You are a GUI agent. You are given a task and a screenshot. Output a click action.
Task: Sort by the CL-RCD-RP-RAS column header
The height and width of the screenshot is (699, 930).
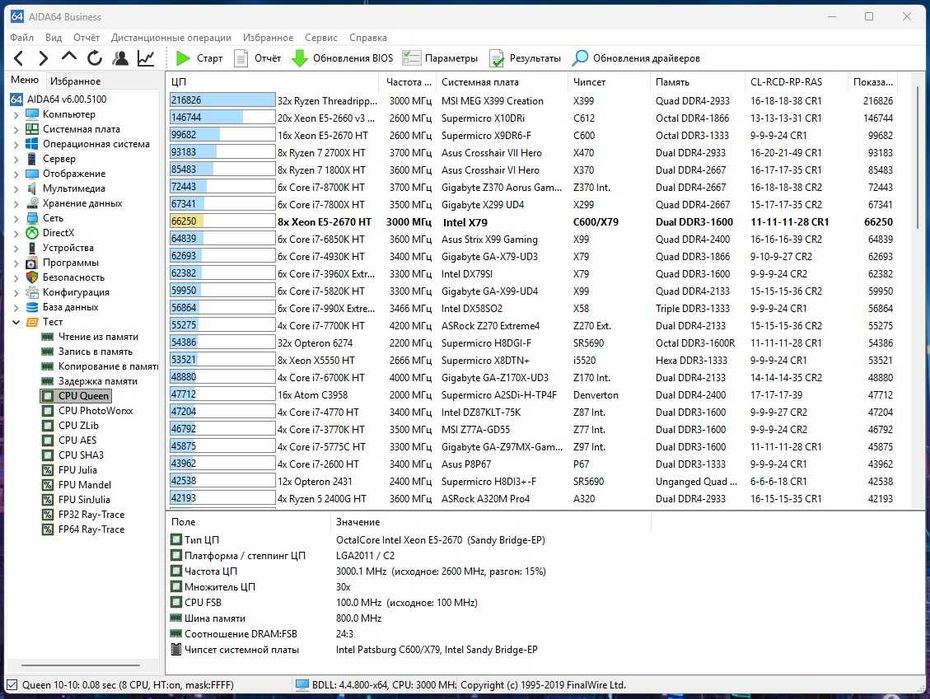[x=795, y=82]
